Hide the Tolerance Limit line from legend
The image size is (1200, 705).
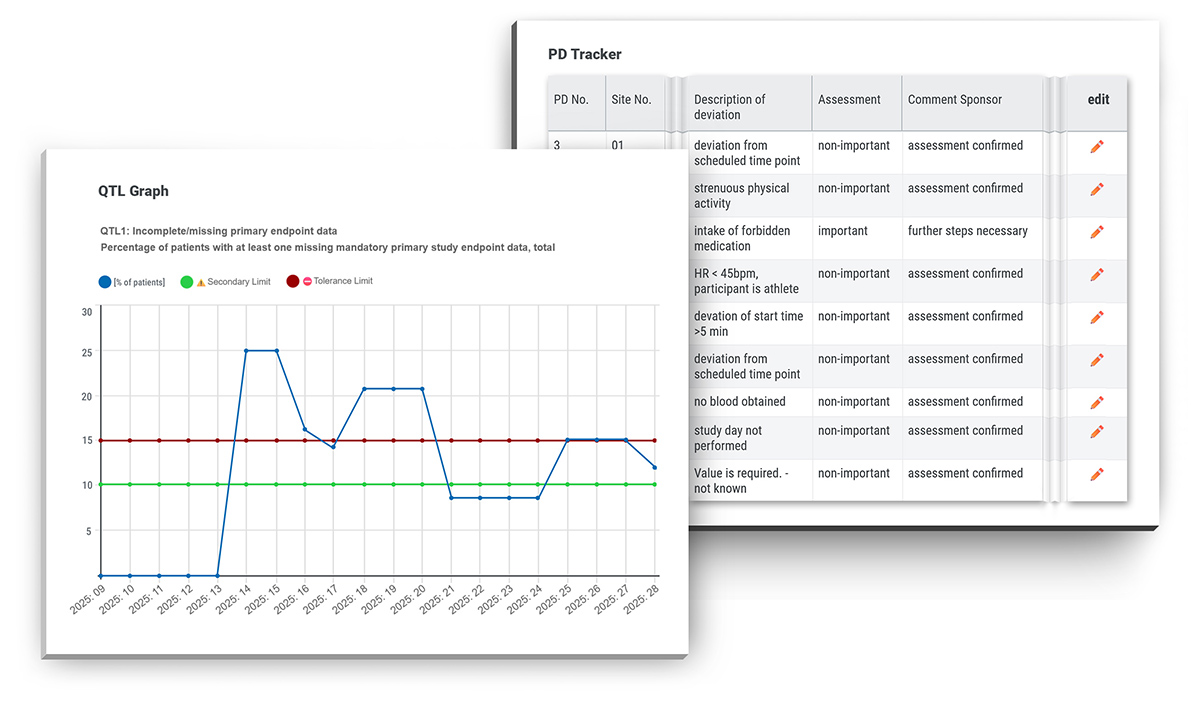(331, 281)
